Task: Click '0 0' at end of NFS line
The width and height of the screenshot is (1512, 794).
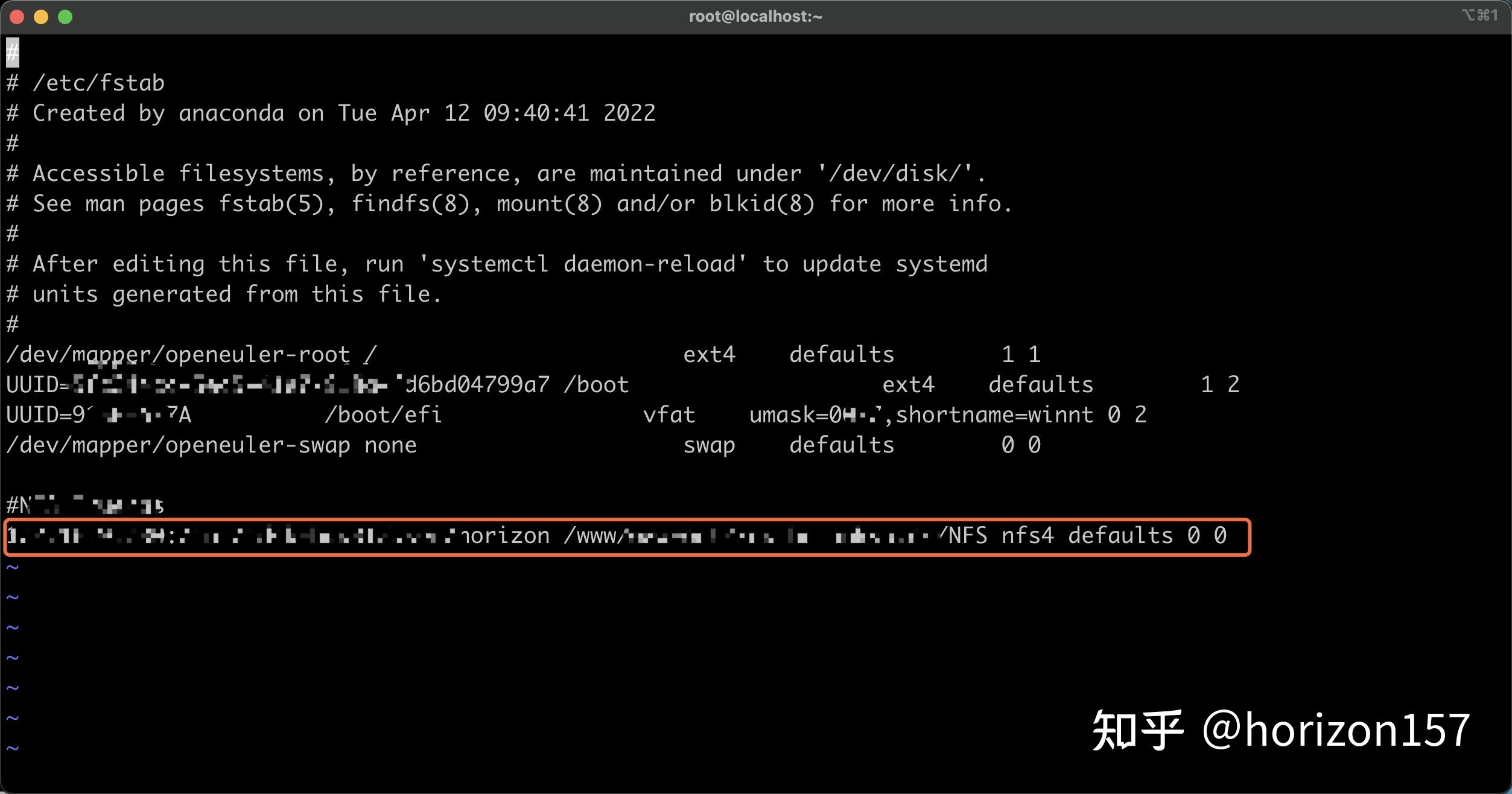Action: [1207, 535]
